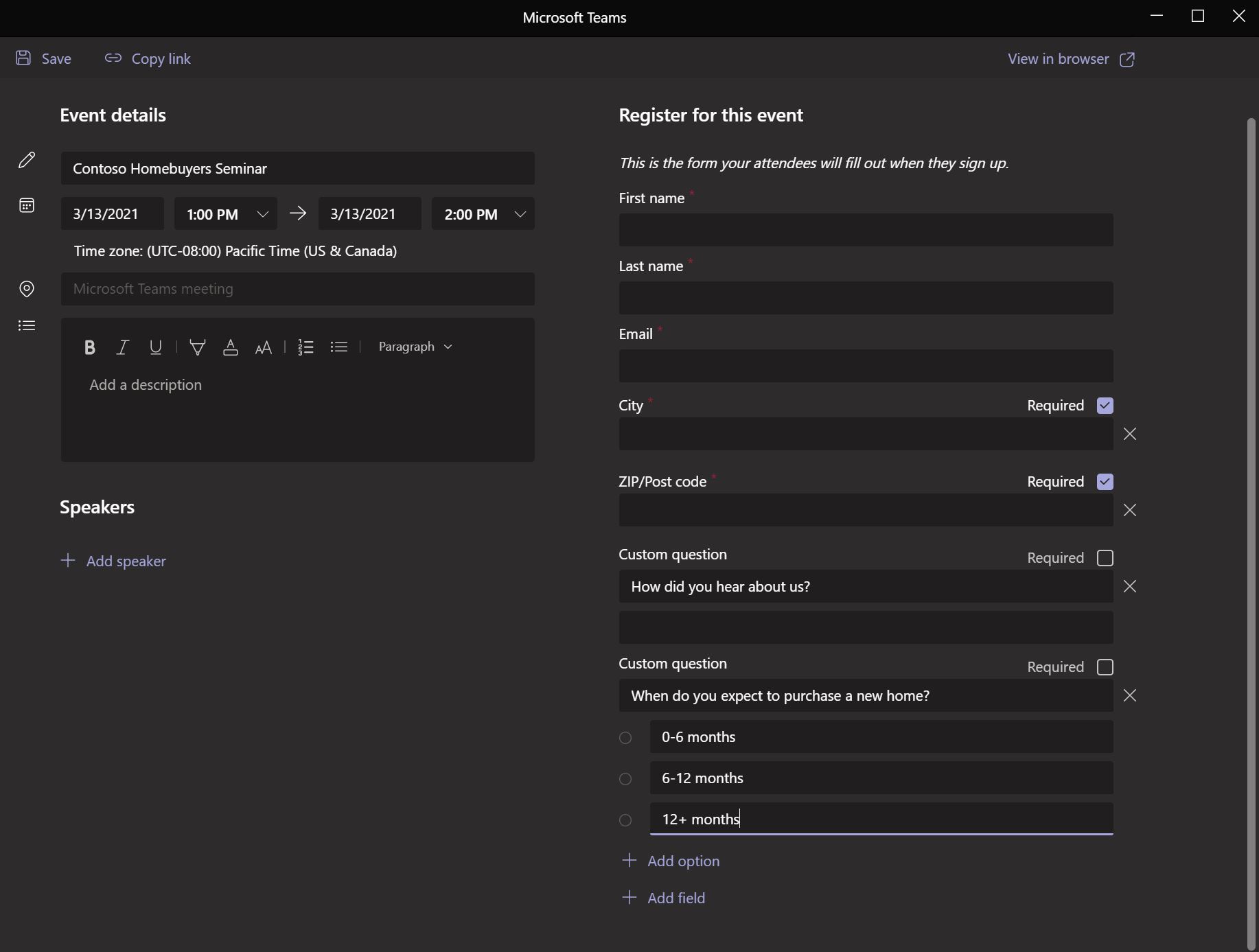Select the 12+ months radio button
1259x952 pixels.
click(x=625, y=820)
